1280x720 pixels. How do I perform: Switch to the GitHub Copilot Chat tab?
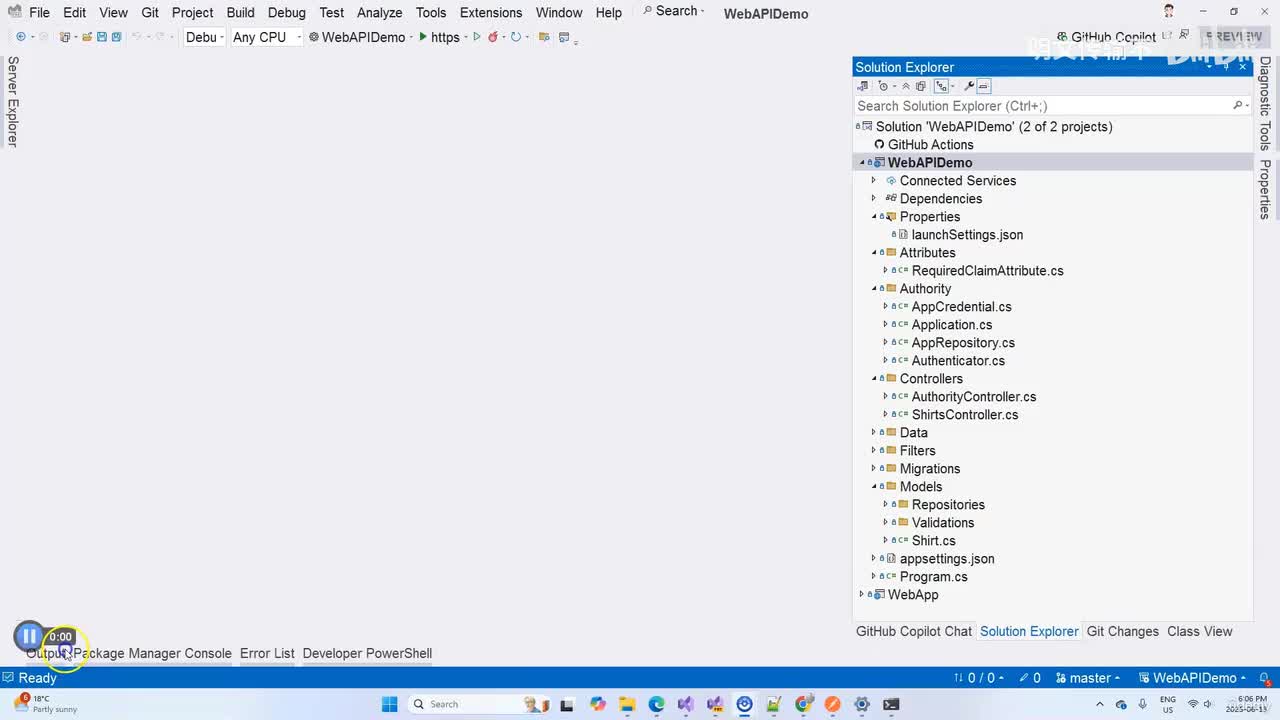pos(914,631)
